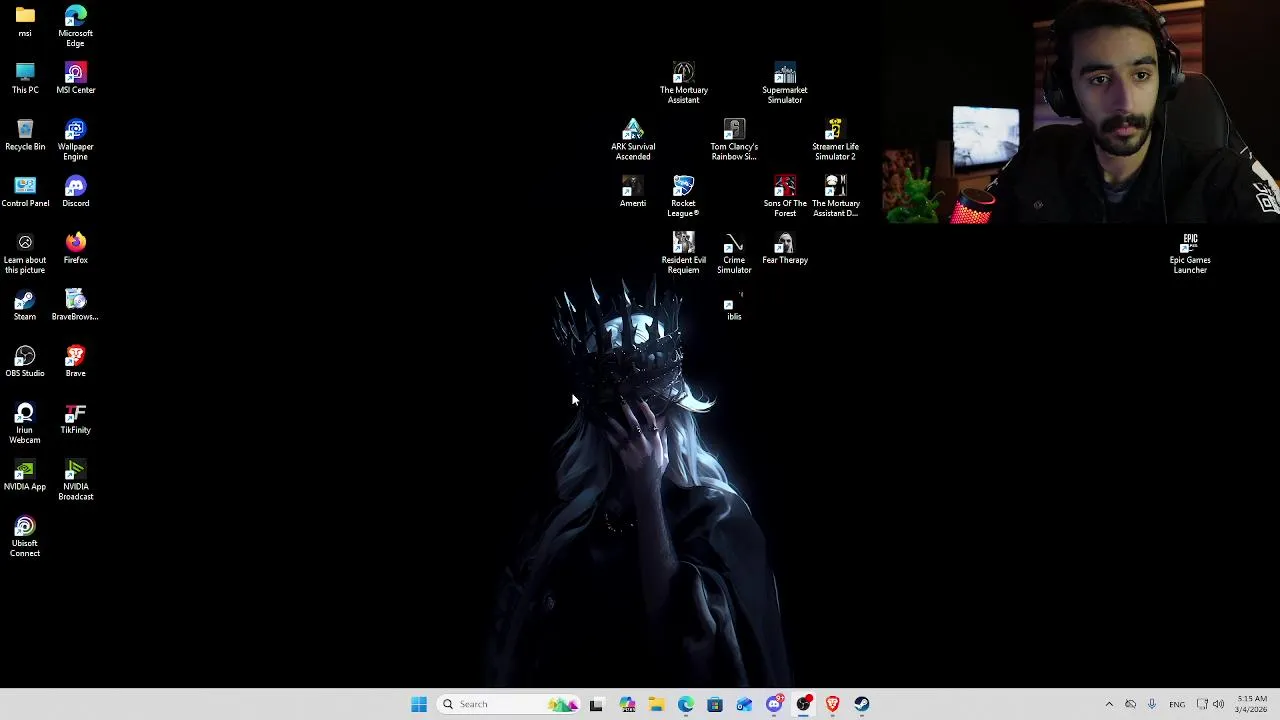Show hidden system tray icons
The width and height of the screenshot is (1280, 720).
(x=1109, y=704)
